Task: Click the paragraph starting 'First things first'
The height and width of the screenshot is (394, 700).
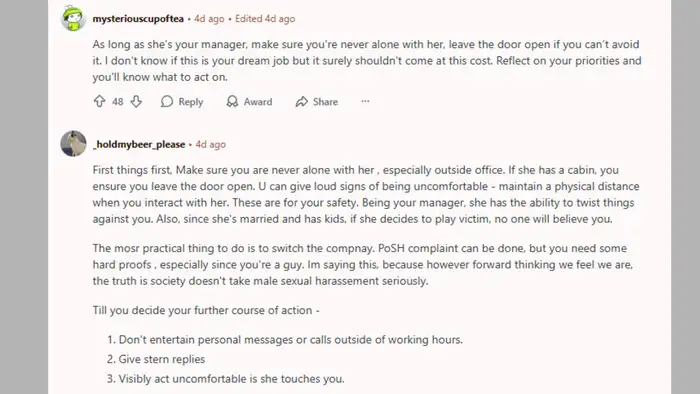Action: (x=366, y=195)
